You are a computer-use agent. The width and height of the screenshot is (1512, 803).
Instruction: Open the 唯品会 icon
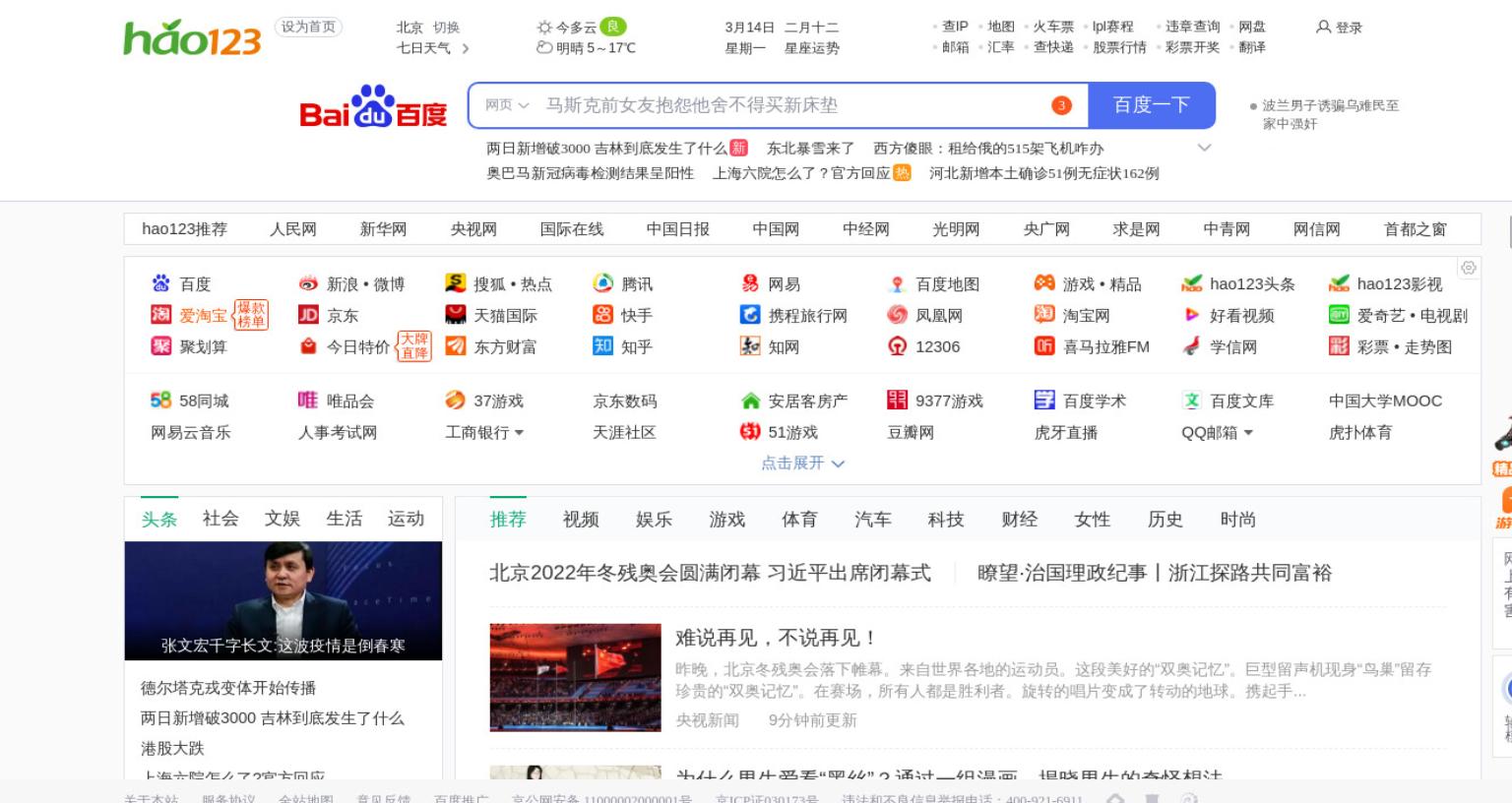tap(308, 401)
